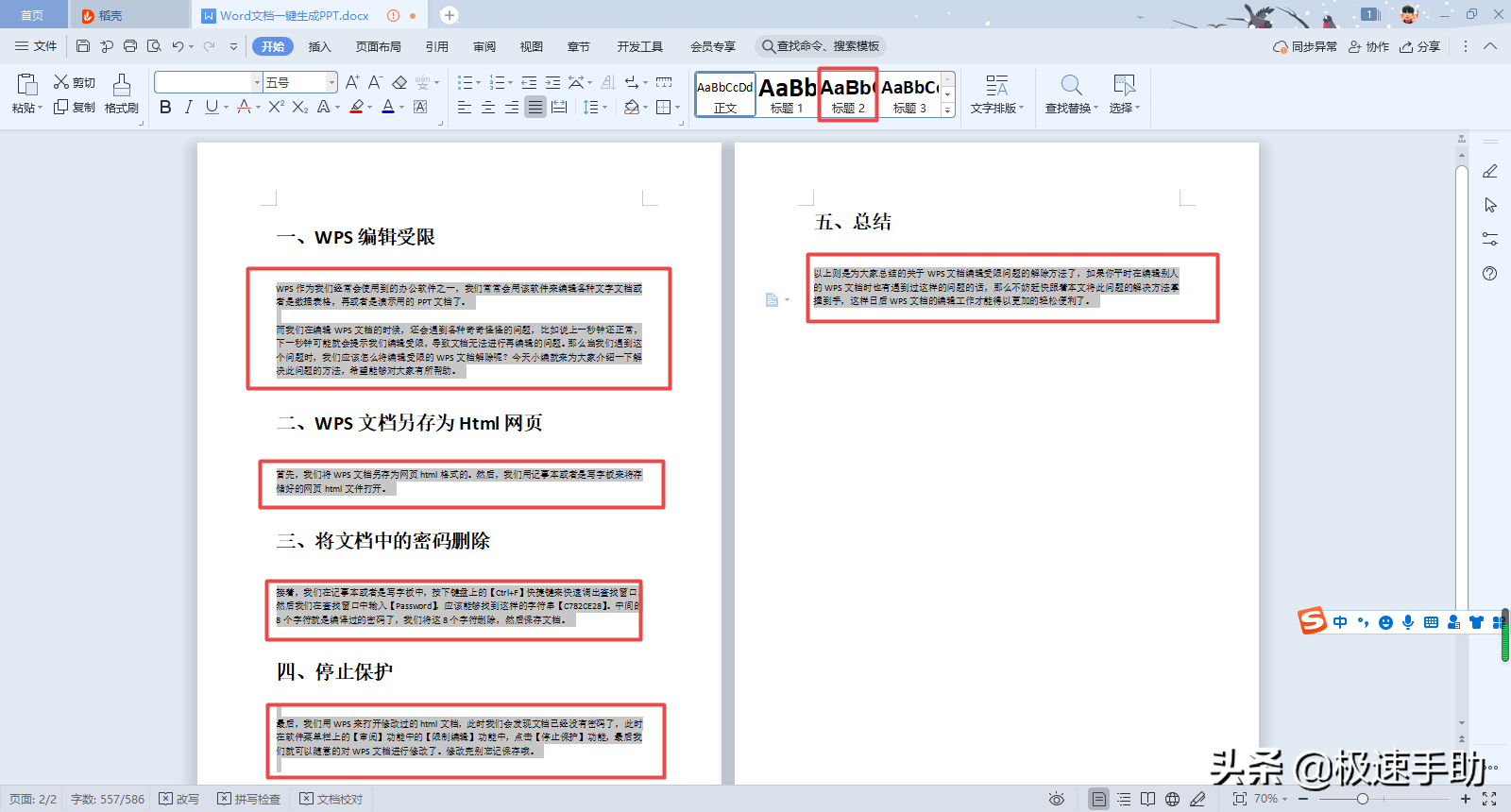Switch to the 插入 (Insert) tab
1511x812 pixels.
(320, 46)
